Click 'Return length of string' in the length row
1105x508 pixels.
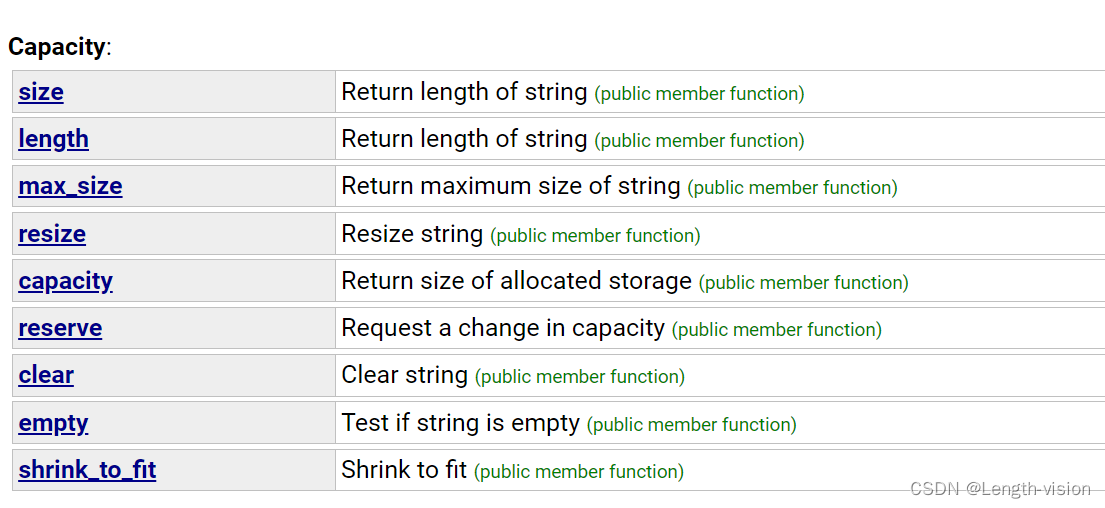click(x=464, y=139)
